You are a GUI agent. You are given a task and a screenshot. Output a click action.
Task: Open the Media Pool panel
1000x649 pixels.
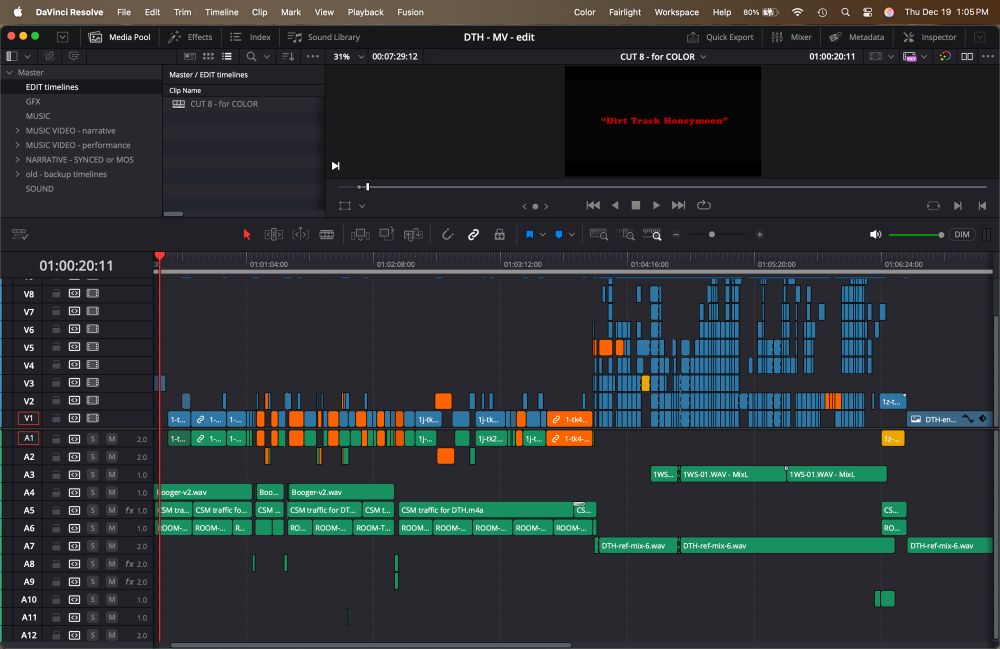120,37
